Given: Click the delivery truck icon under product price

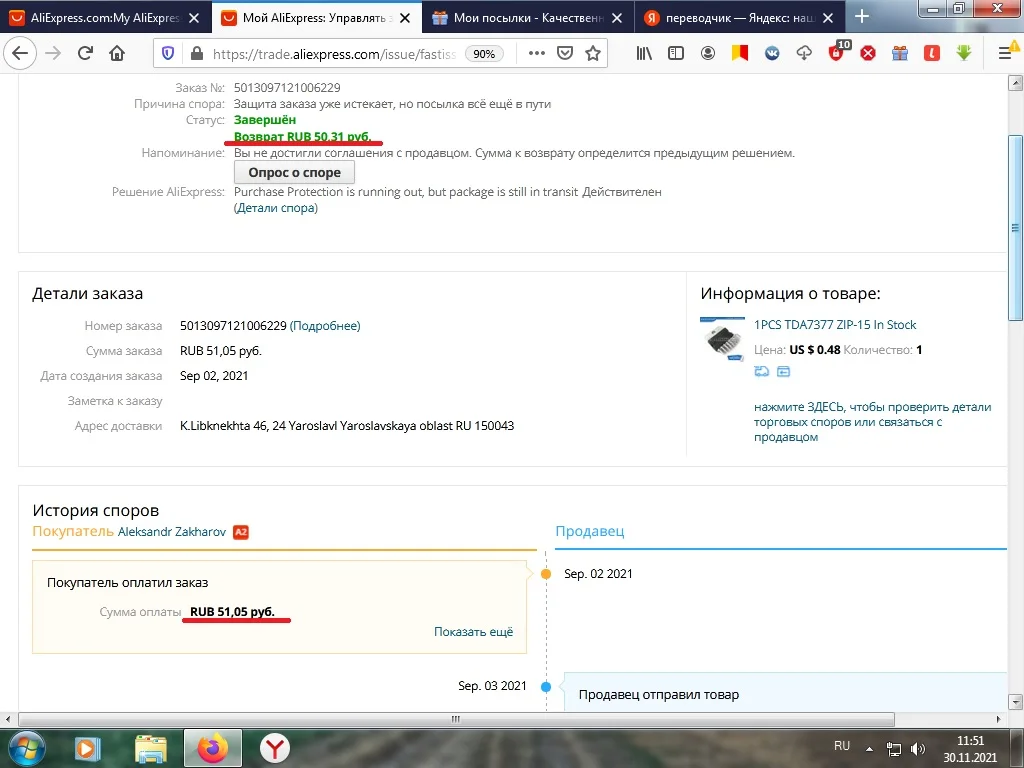Looking at the screenshot, I should [x=761, y=372].
